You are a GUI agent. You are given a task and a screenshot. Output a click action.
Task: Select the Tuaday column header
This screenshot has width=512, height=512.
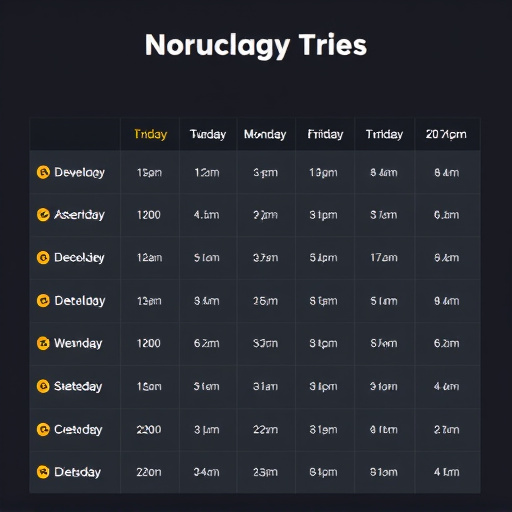[208, 134]
